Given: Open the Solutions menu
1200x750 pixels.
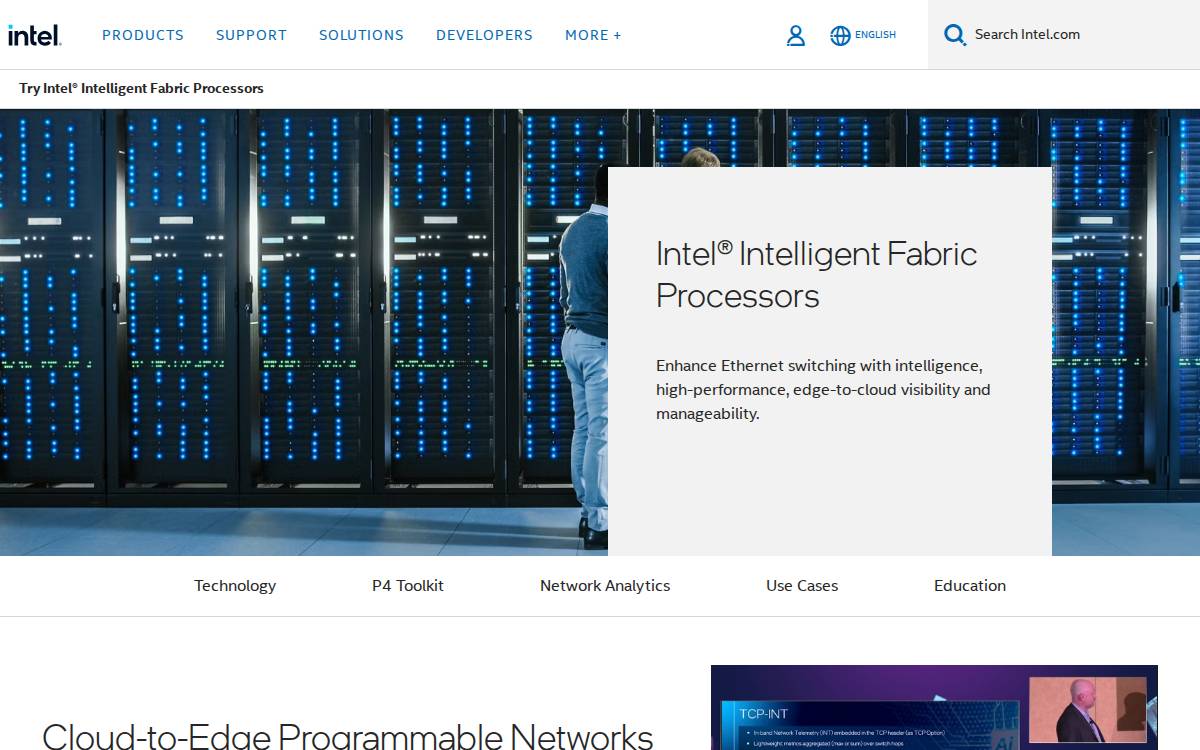Looking at the screenshot, I should point(361,35).
